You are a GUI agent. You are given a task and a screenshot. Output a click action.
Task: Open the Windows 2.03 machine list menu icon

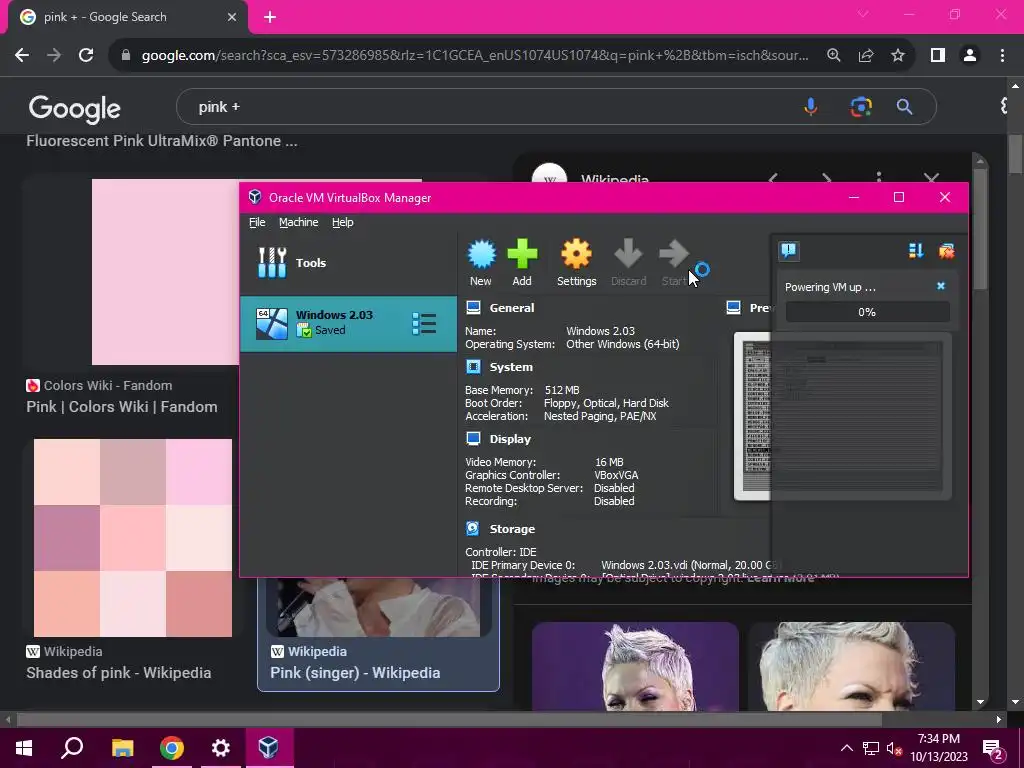(424, 324)
